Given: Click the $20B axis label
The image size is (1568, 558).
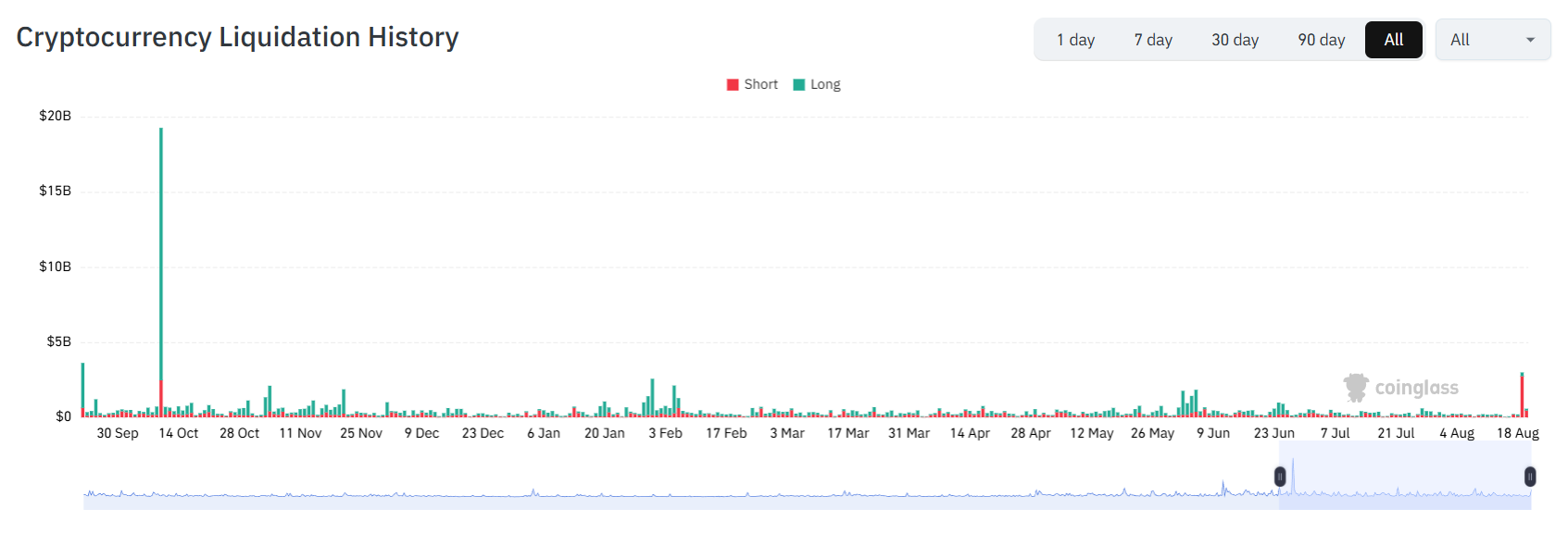Looking at the screenshot, I should [55, 116].
